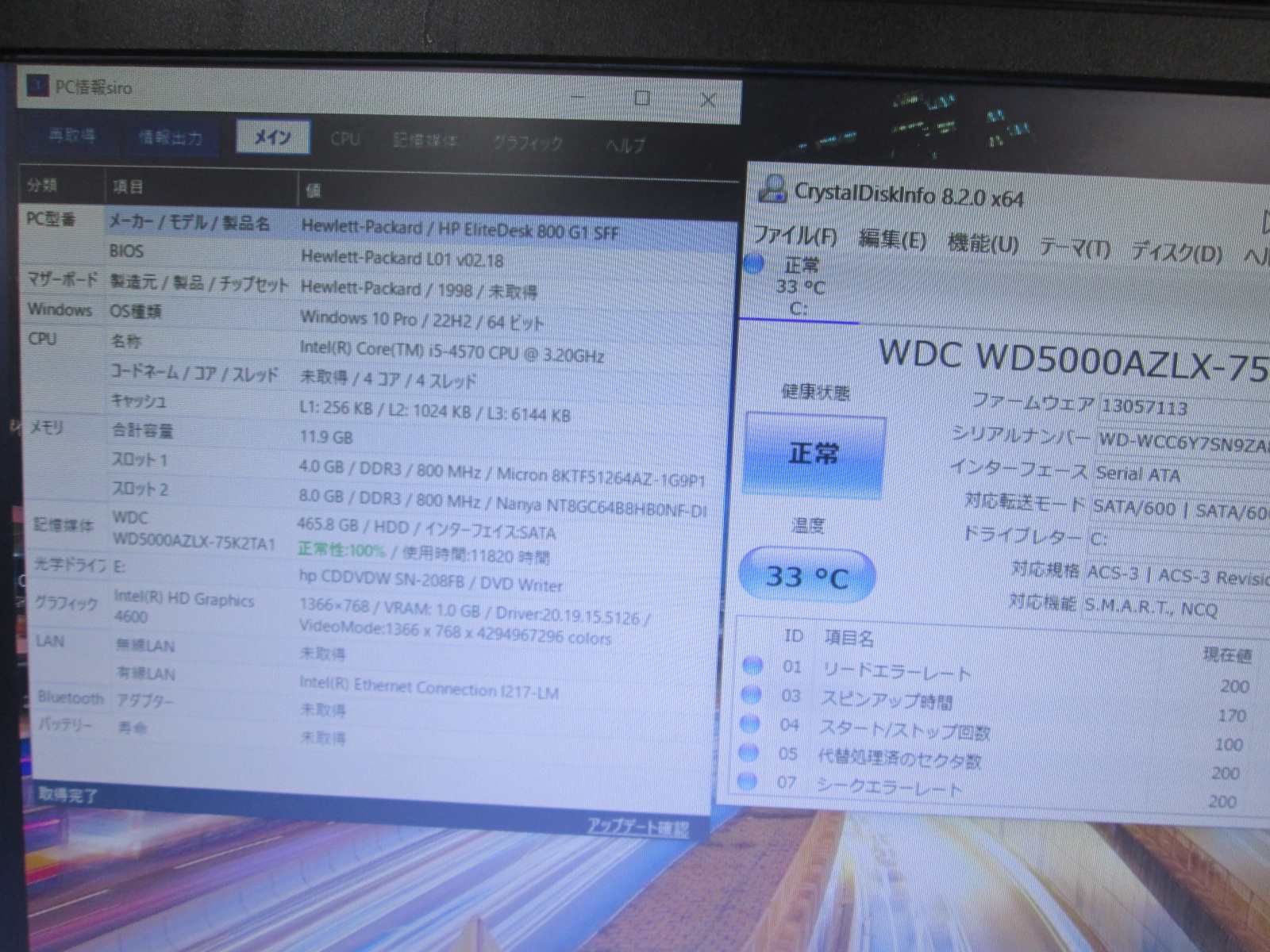Screen dimensions: 1270x952
Task: Click the 項目 column header in PC情報siro
Action: point(127,187)
